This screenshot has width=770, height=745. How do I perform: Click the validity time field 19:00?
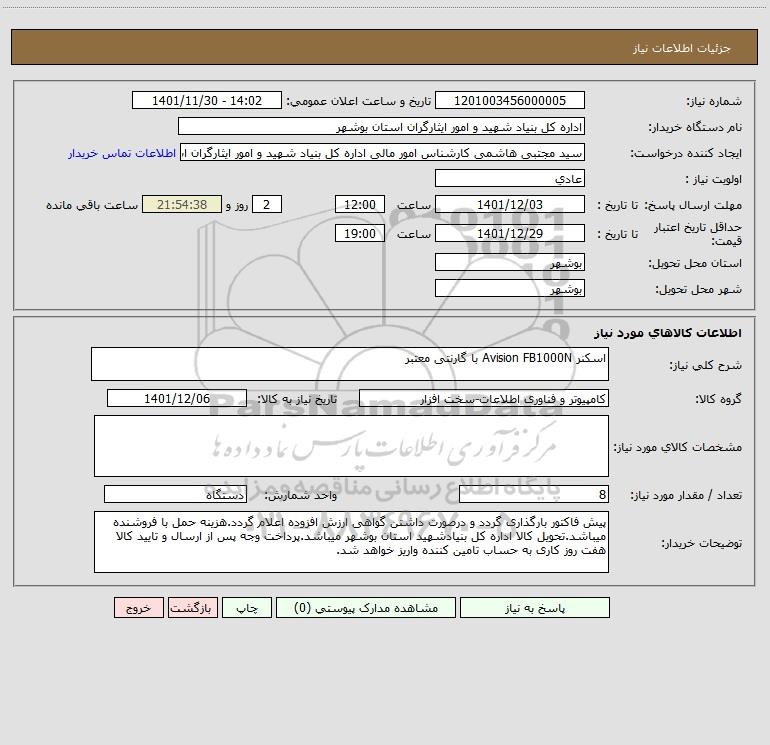tap(359, 233)
